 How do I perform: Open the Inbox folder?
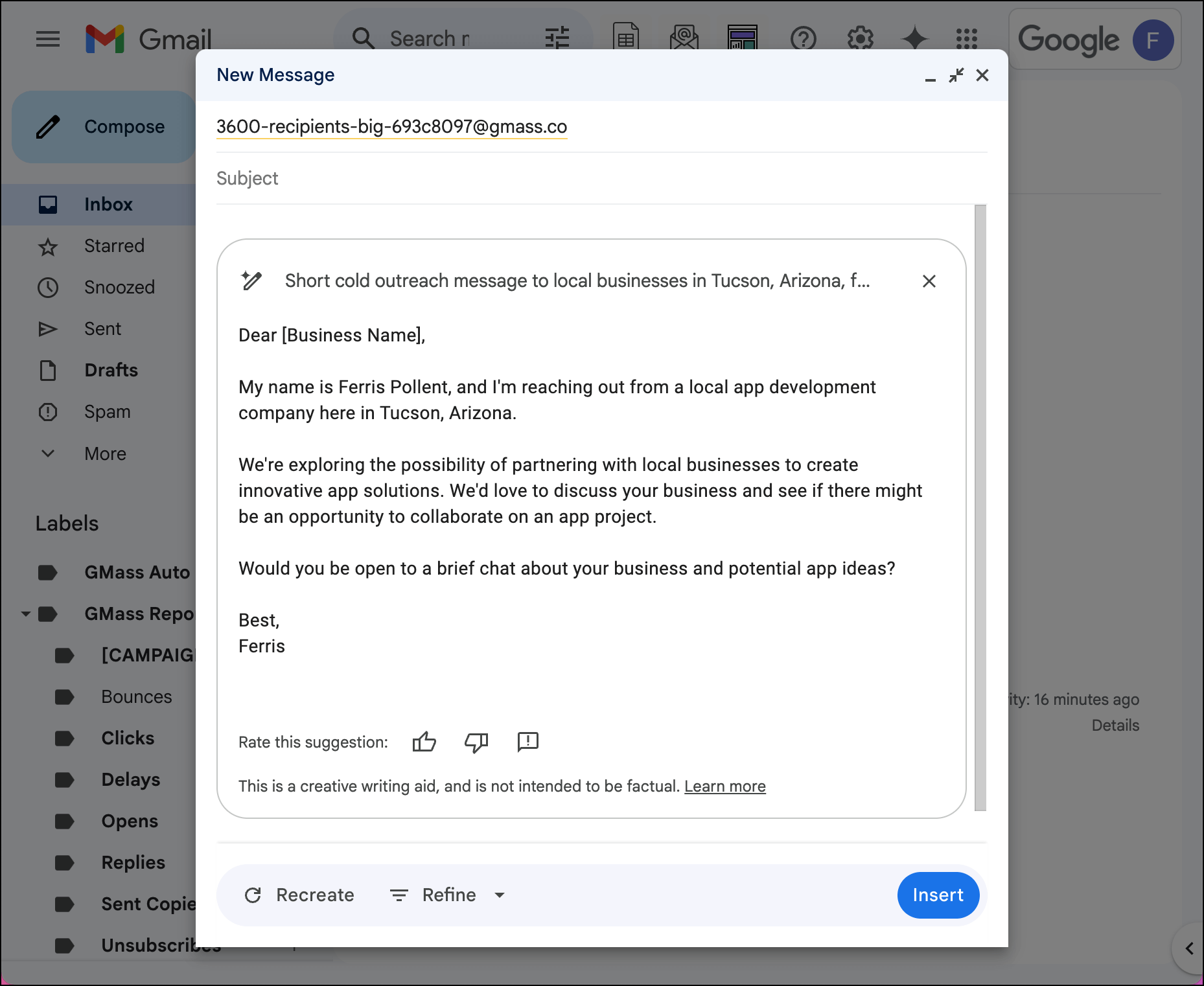(x=98, y=205)
